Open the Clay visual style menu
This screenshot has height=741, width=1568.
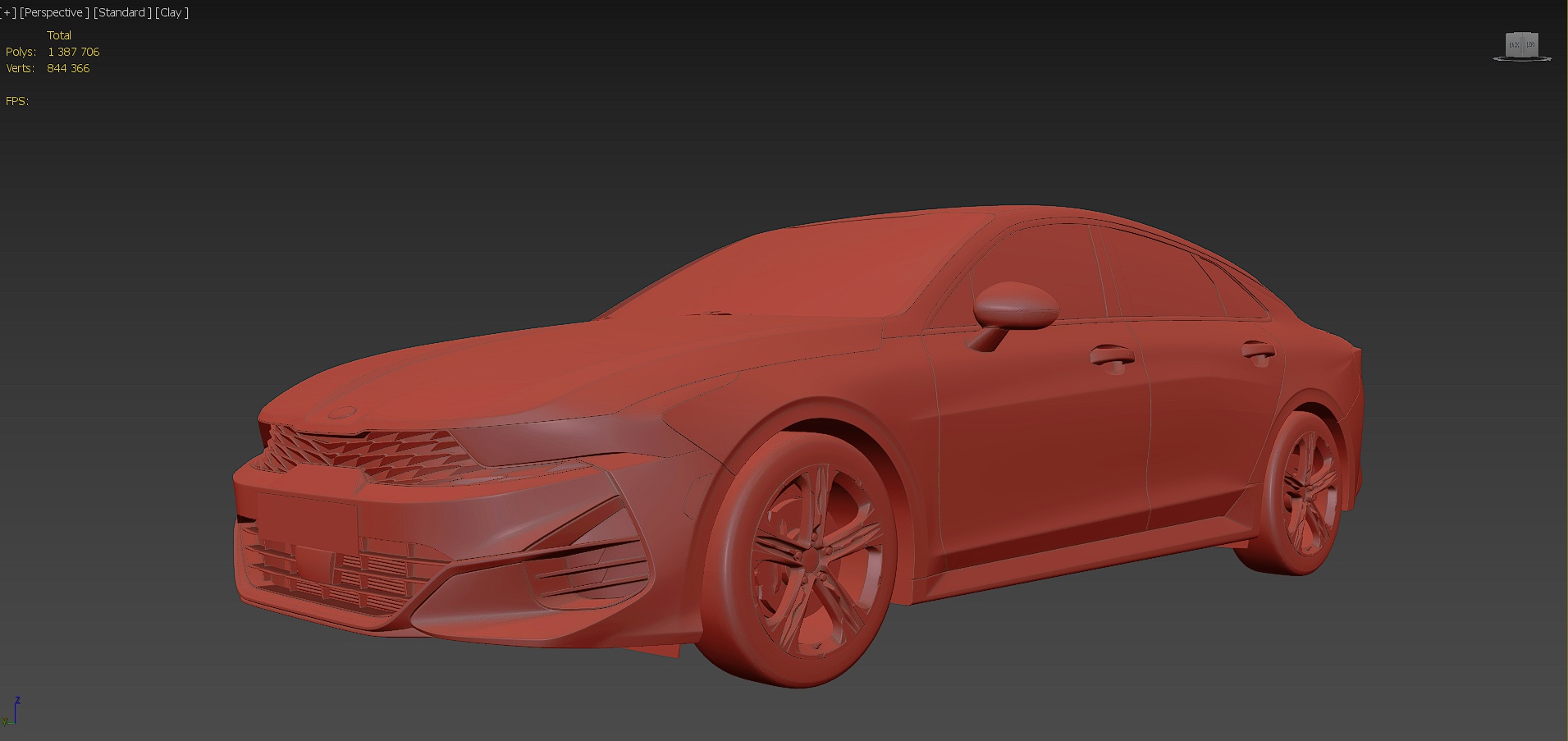pyautogui.click(x=171, y=12)
